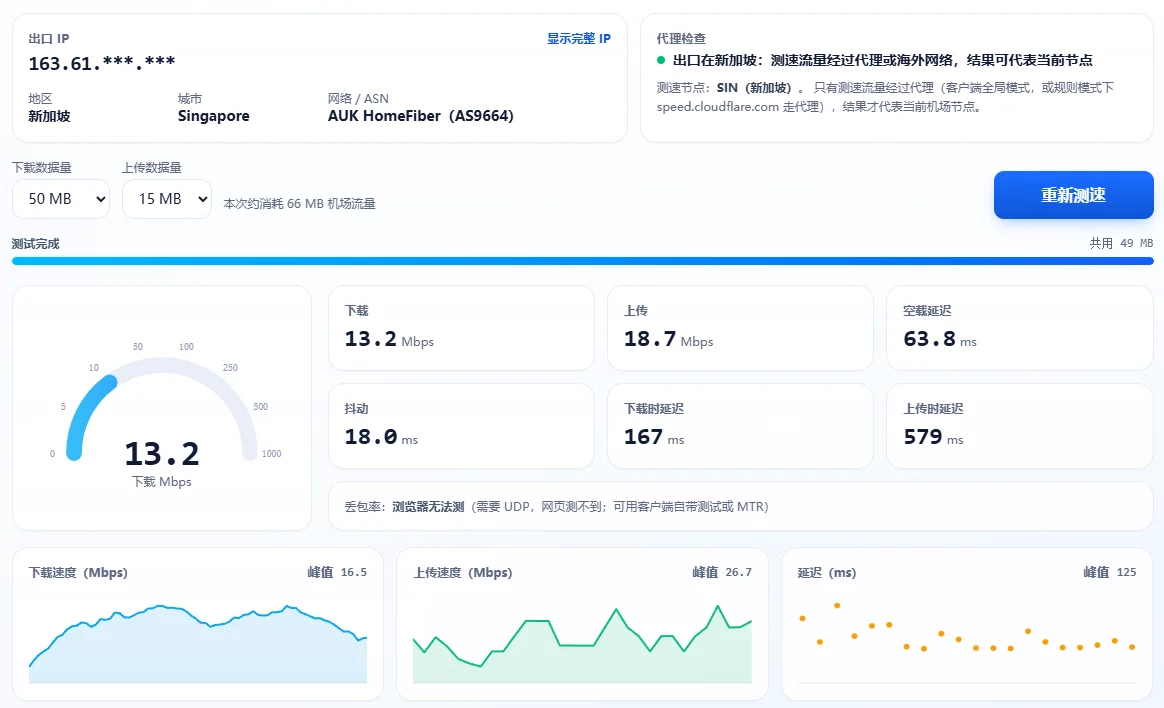1164x708 pixels.
Task: Click the 上传时延迟 579 ms value
Action: pyautogui.click(x=933, y=437)
